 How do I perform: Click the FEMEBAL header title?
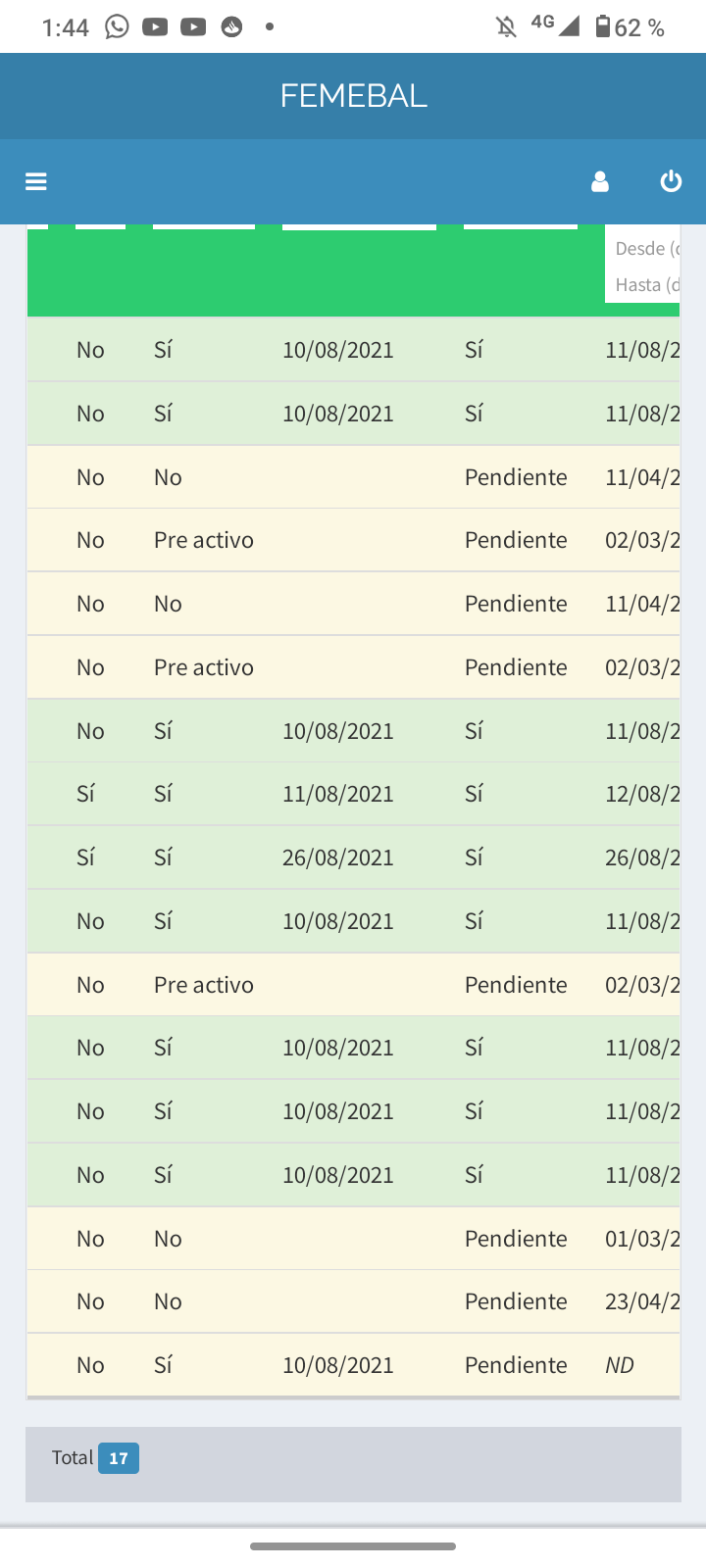pos(353,96)
